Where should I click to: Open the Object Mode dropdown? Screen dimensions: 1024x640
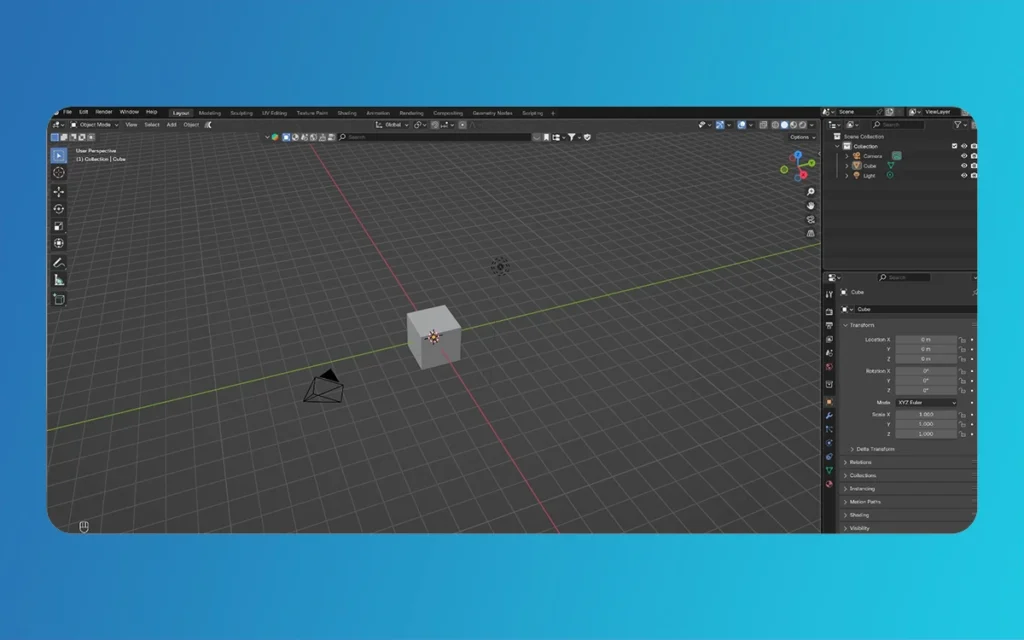95,125
